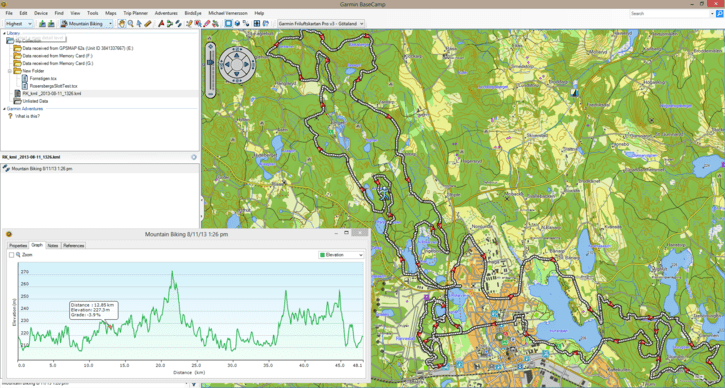This screenshot has width=725, height=388.
Task: Click the red marker on elevation graph
Action: 110,327
